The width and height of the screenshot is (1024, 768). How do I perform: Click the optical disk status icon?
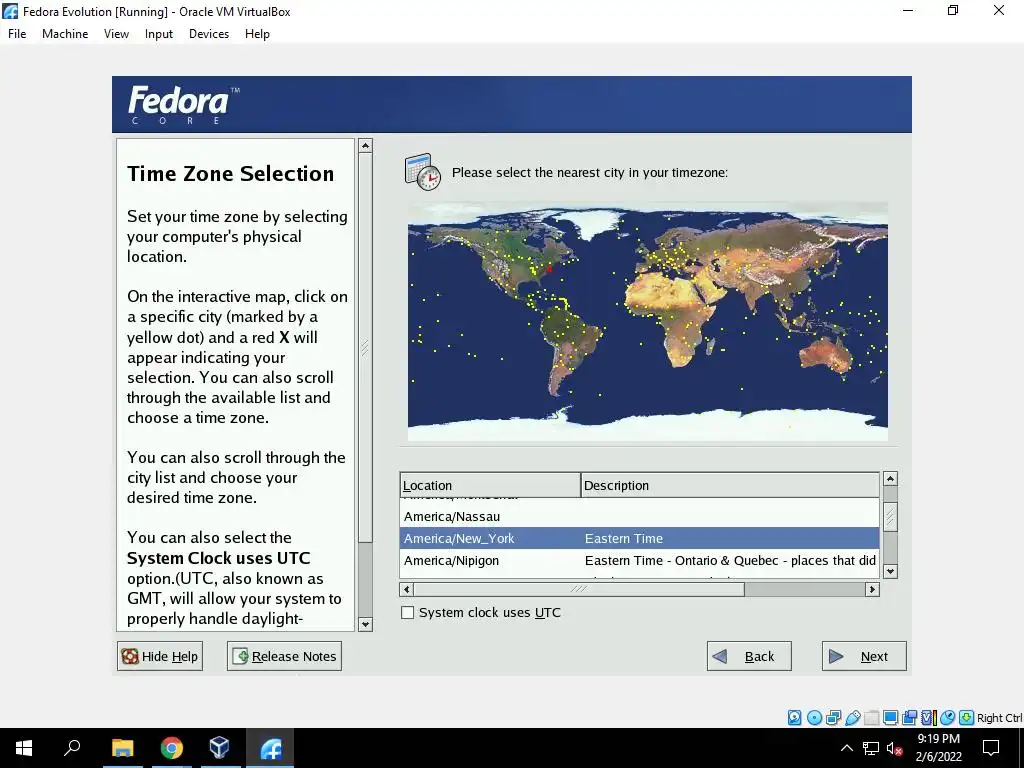[x=814, y=718]
